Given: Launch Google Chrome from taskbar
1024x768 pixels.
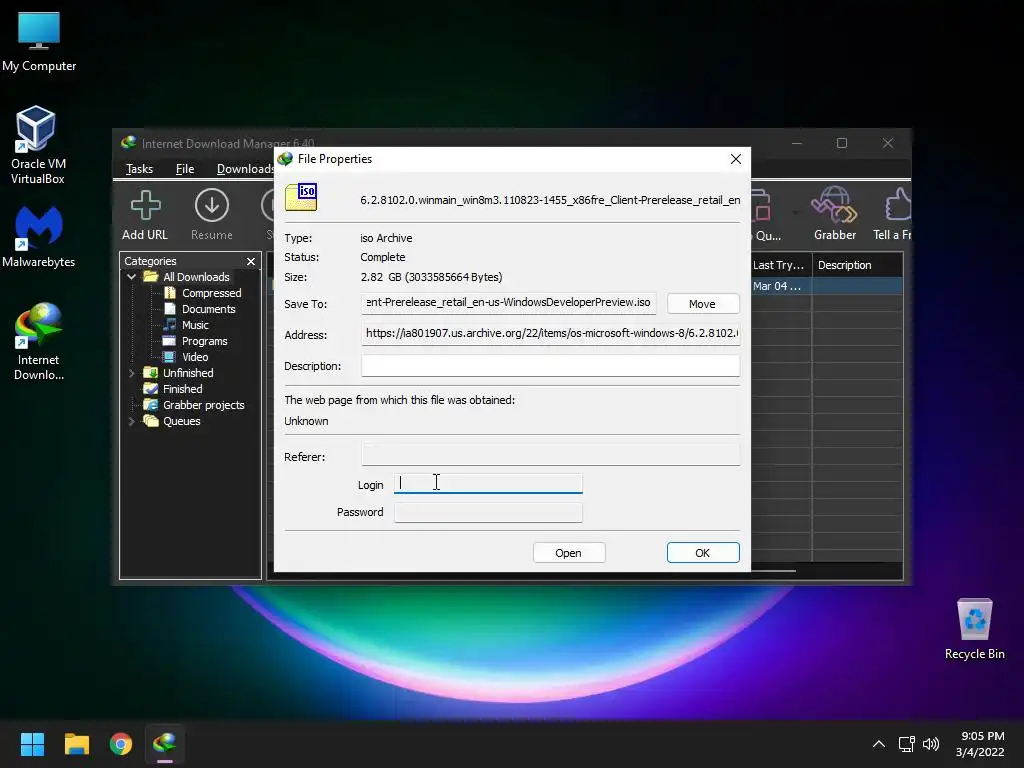Looking at the screenshot, I should tap(121, 744).
